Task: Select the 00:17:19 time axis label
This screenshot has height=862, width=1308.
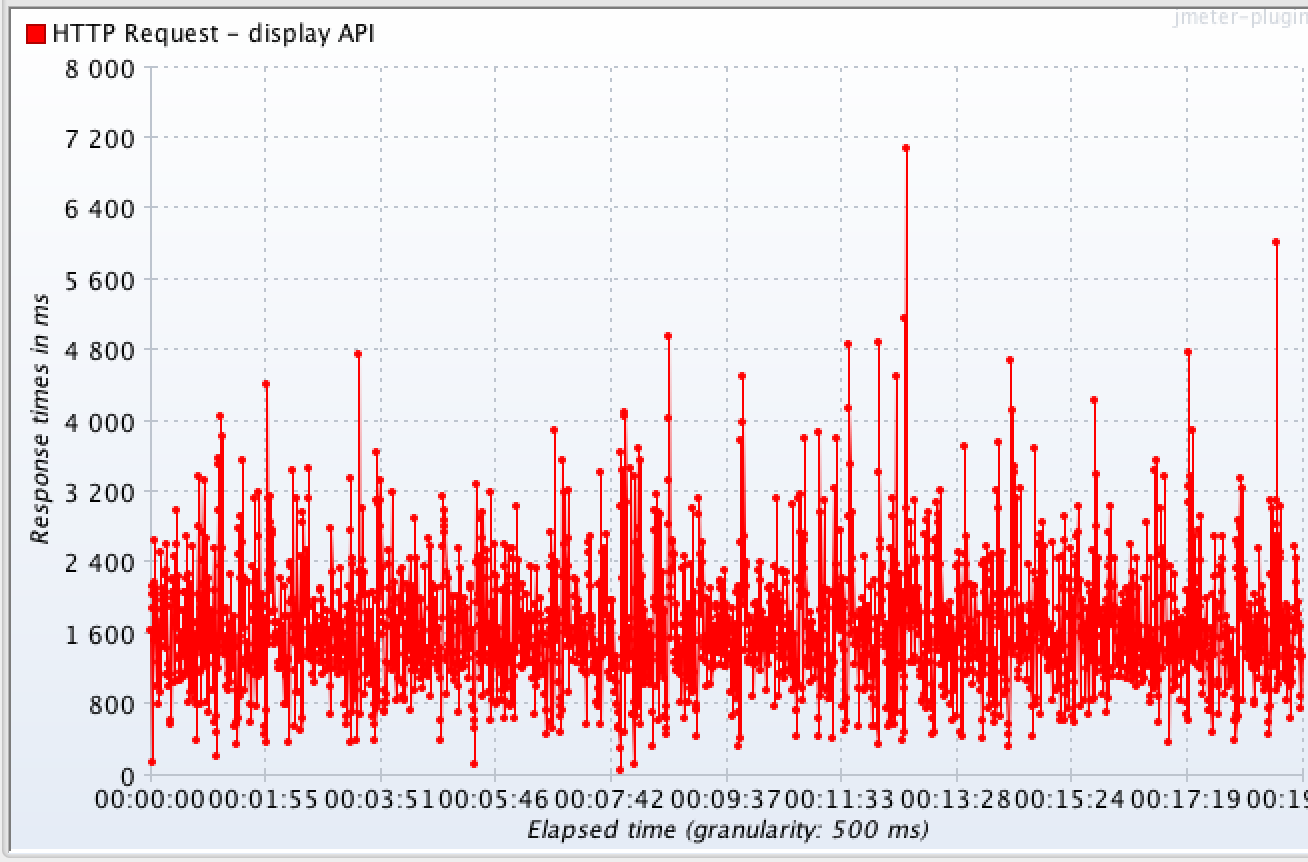Action: pos(1186,799)
